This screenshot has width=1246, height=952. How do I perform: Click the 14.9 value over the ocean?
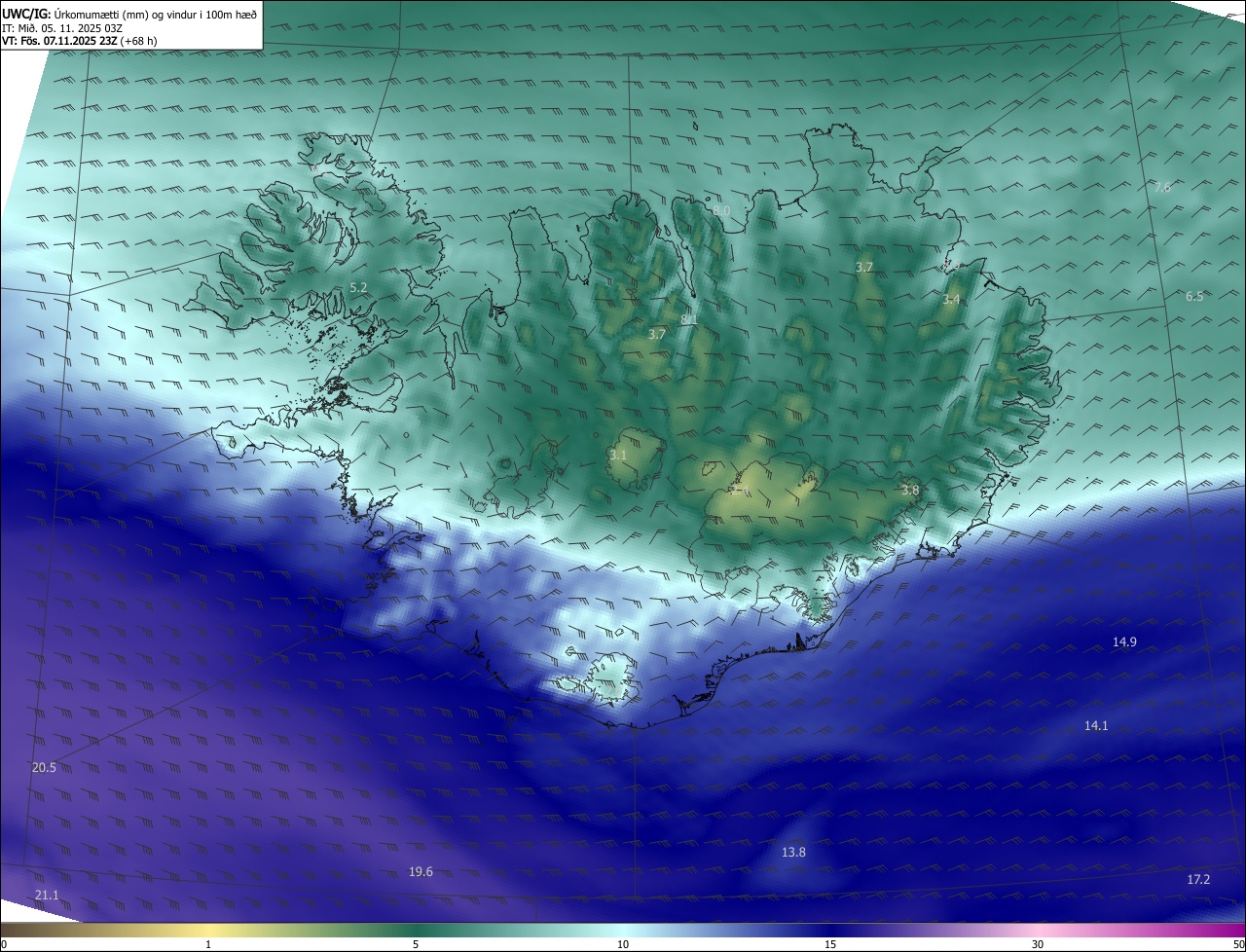coord(1124,641)
